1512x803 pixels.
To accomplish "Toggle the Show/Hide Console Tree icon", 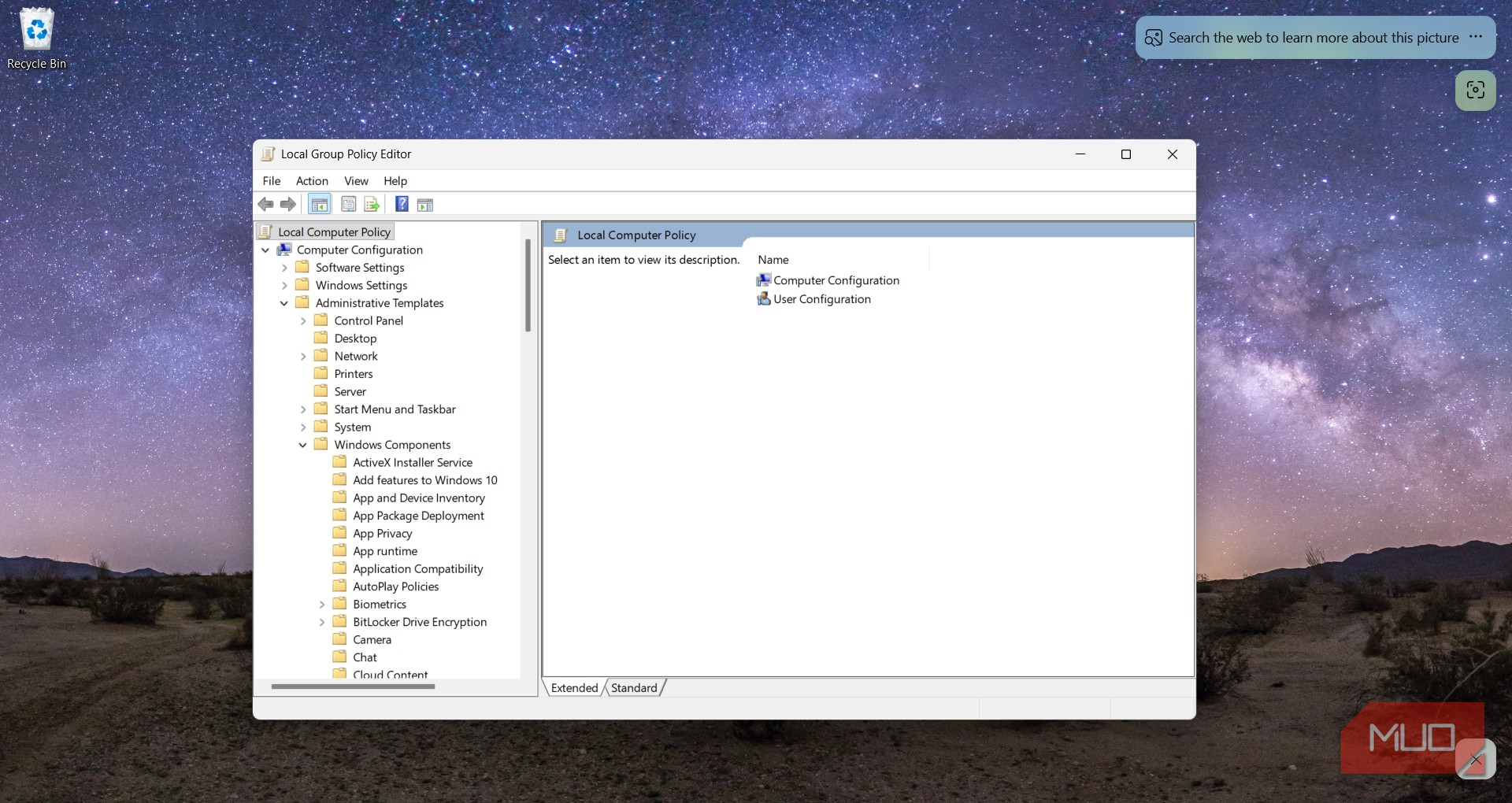I will point(319,205).
